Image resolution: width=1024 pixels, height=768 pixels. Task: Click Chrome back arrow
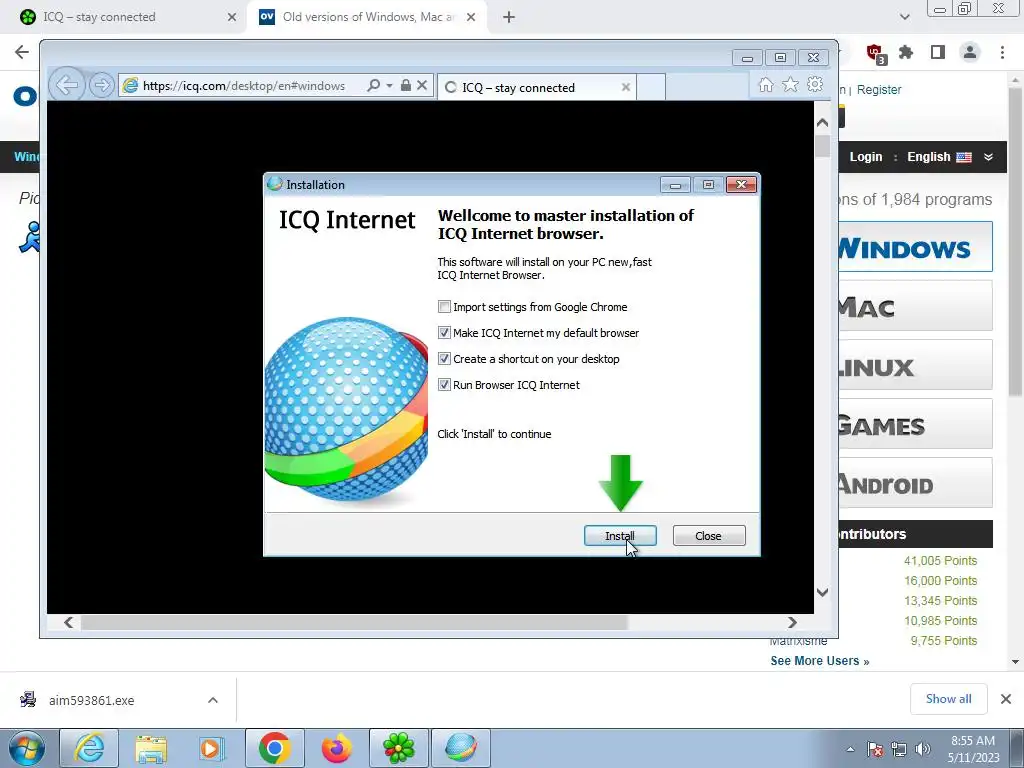coord(22,52)
